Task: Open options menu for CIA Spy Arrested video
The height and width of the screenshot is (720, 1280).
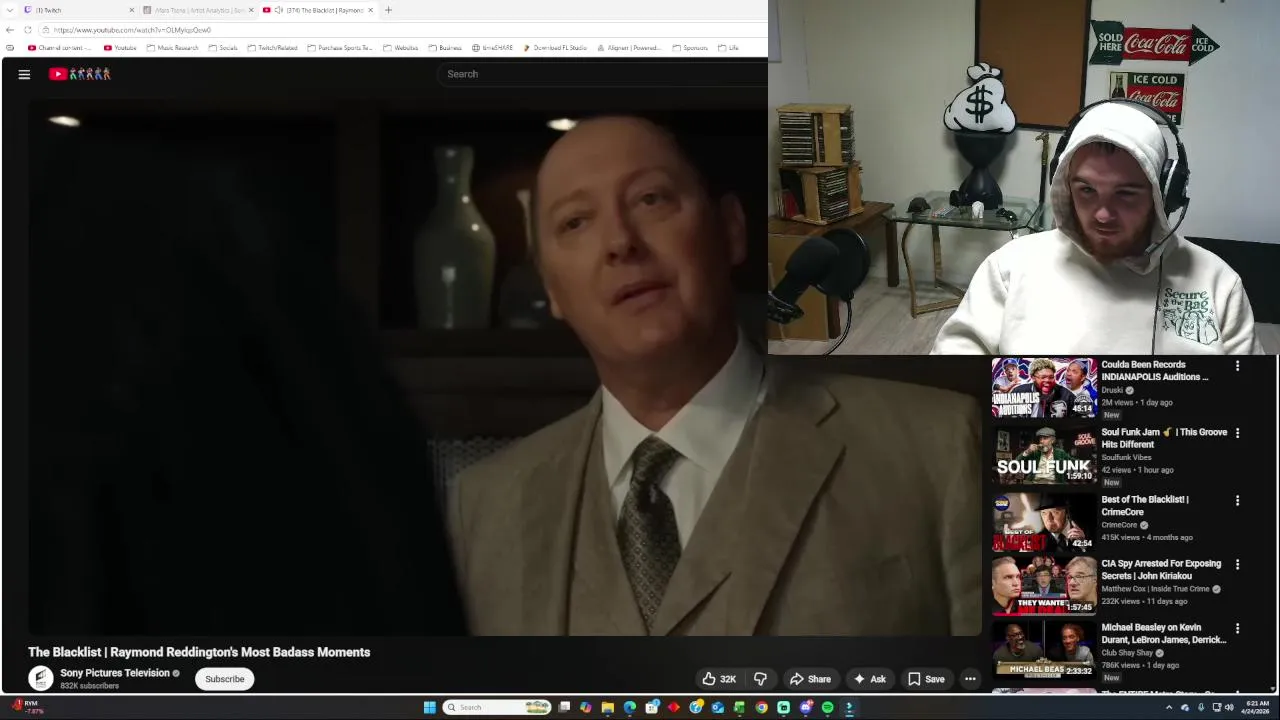Action: [x=1237, y=564]
